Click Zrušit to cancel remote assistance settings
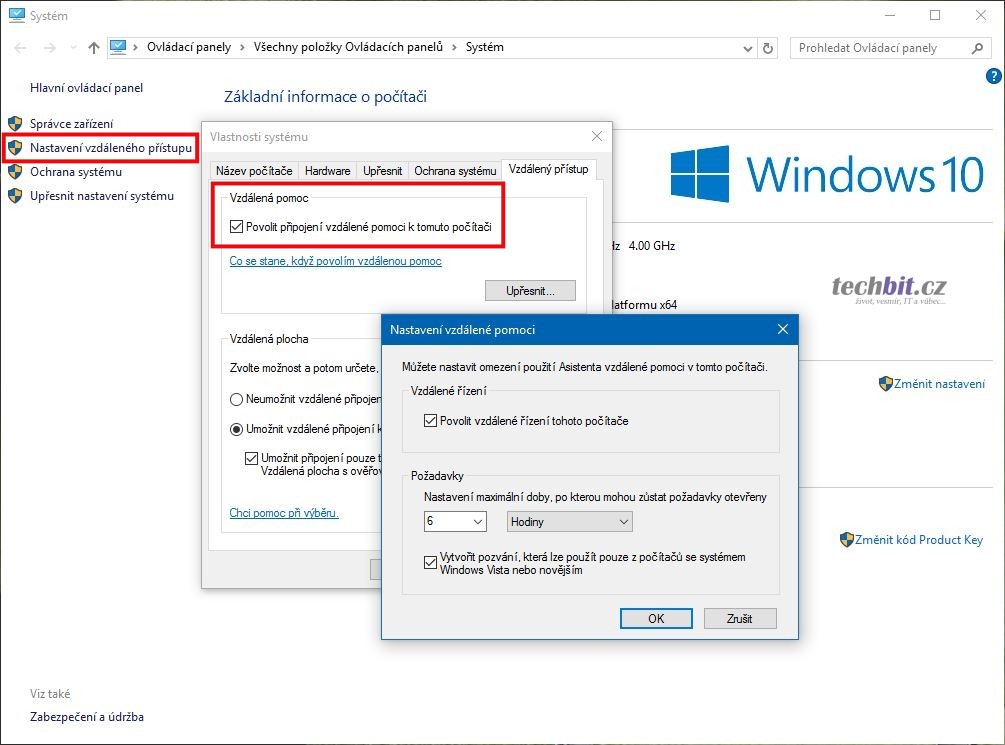1005x745 pixels. (x=740, y=618)
